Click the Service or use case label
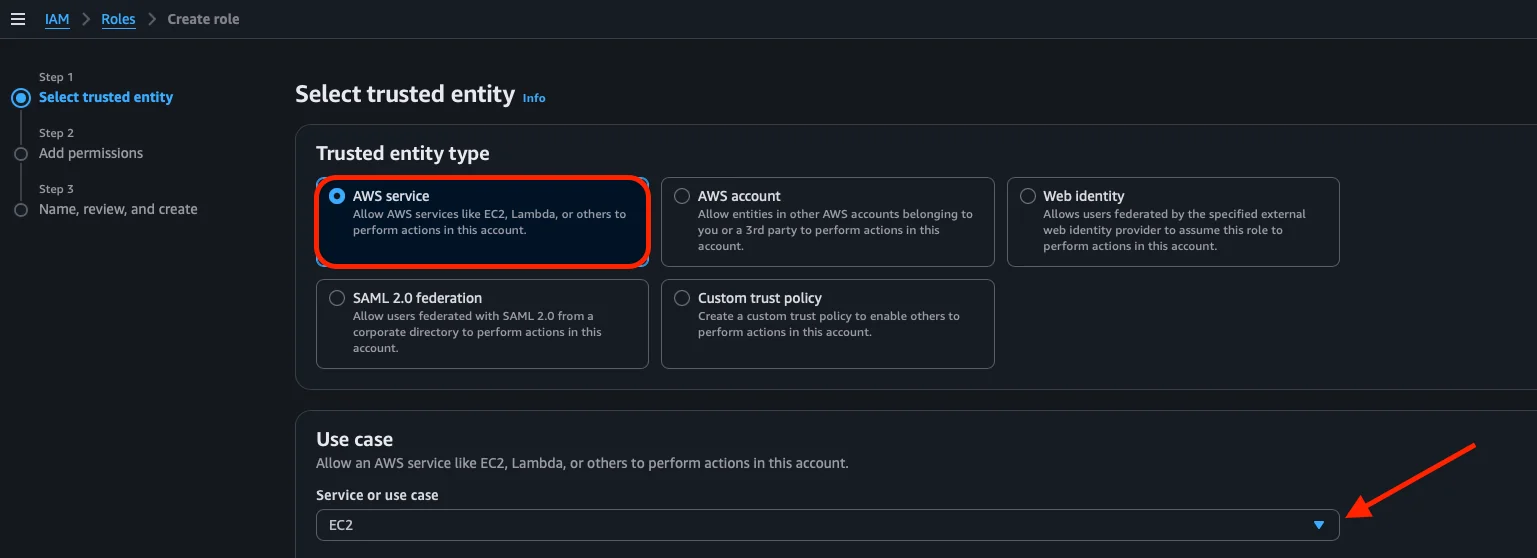 (x=377, y=495)
